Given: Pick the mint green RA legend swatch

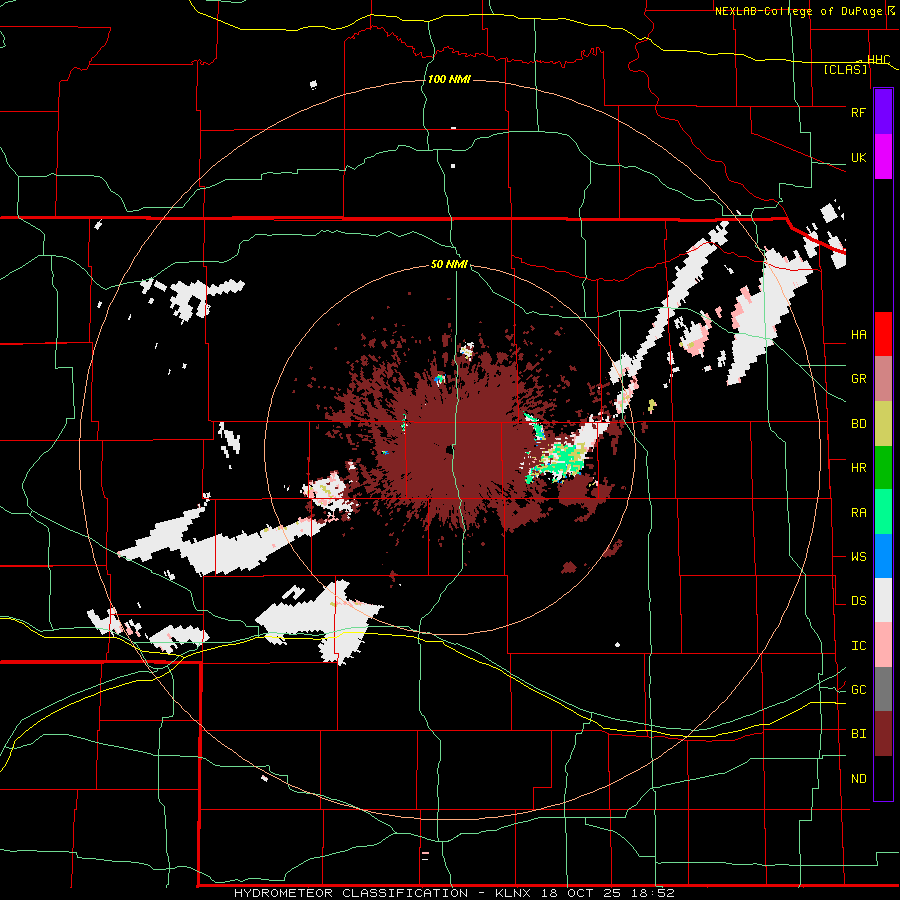Looking at the screenshot, I should coord(883,512).
